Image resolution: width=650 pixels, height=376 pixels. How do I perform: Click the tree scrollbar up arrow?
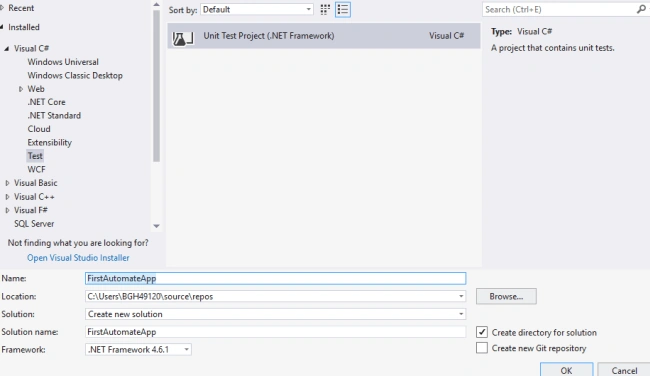pyautogui.click(x=156, y=5)
